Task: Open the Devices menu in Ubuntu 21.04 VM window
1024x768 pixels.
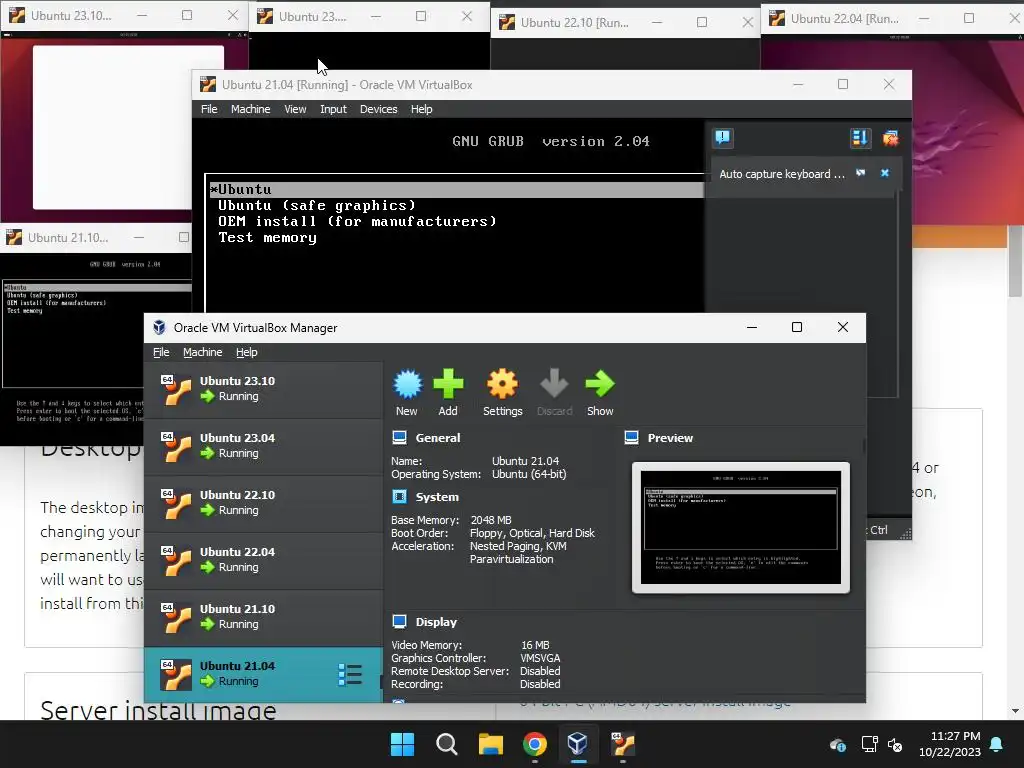Action: pyautogui.click(x=378, y=109)
